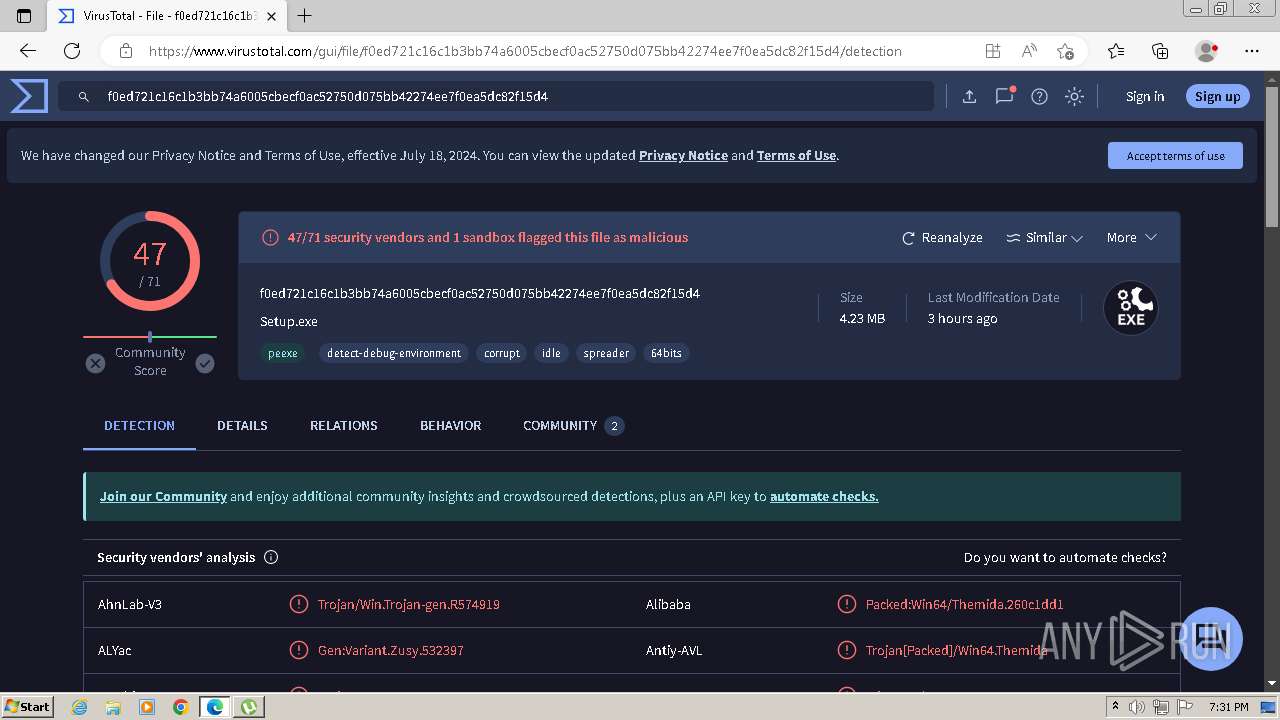Screen dimensions: 1280x720
Task: Open the Windows Start menu
Action: [28, 707]
